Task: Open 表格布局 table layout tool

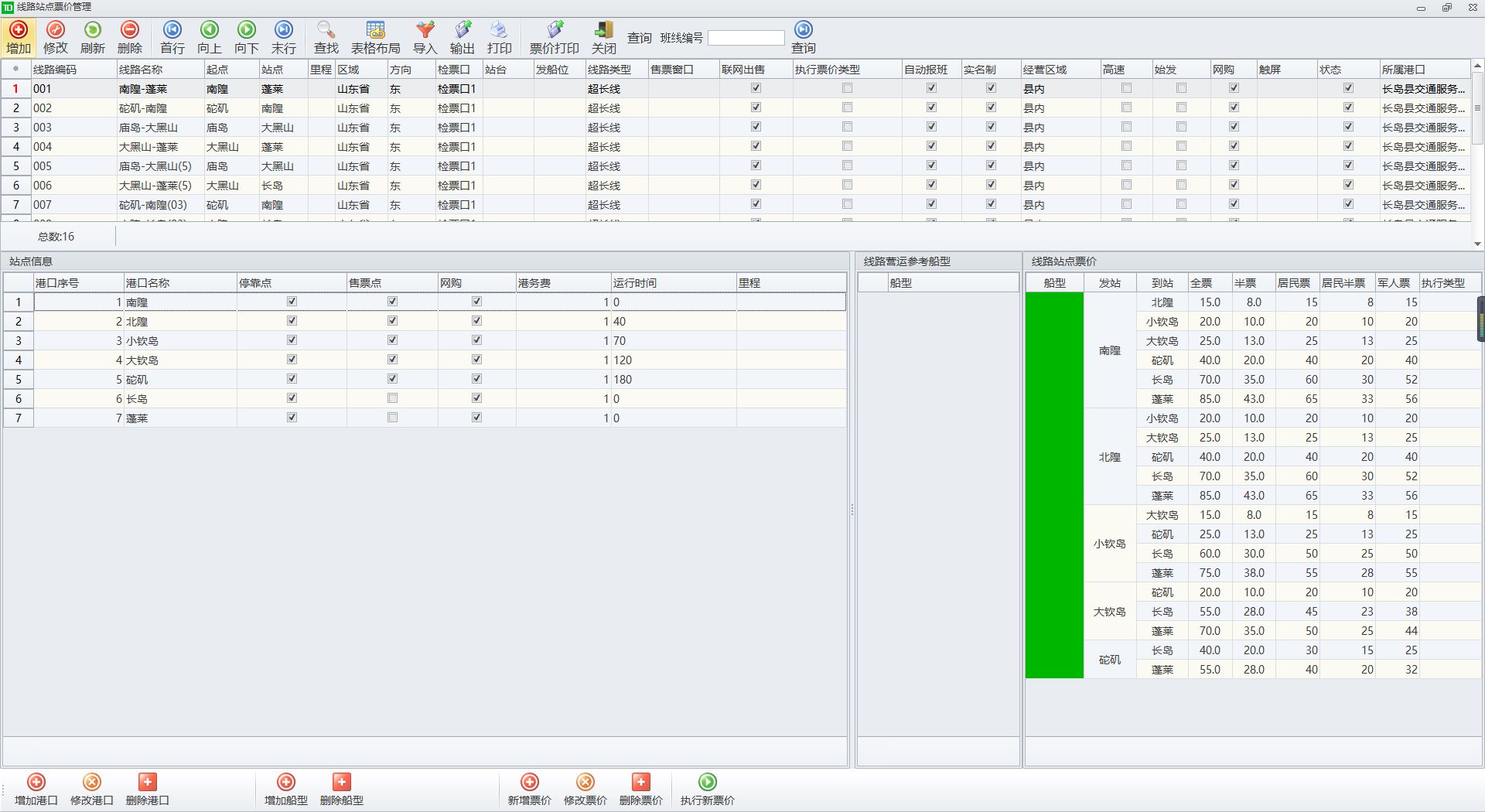Action: tap(375, 31)
